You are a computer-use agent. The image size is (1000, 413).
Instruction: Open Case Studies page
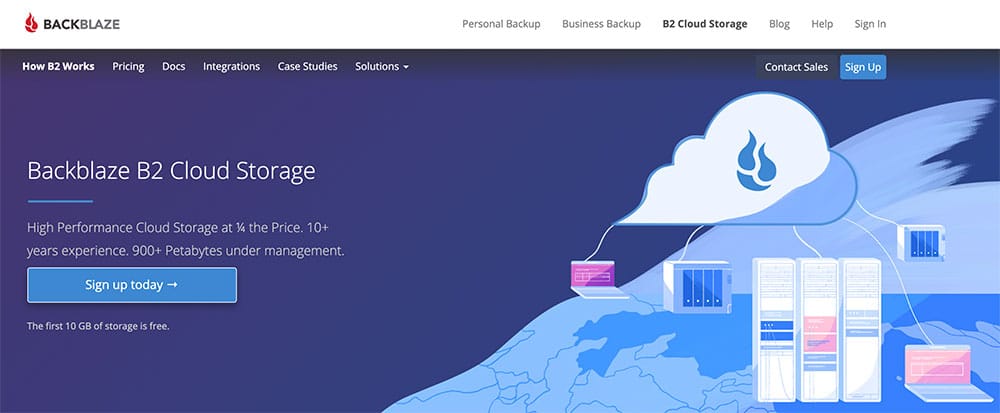point(307,66)
